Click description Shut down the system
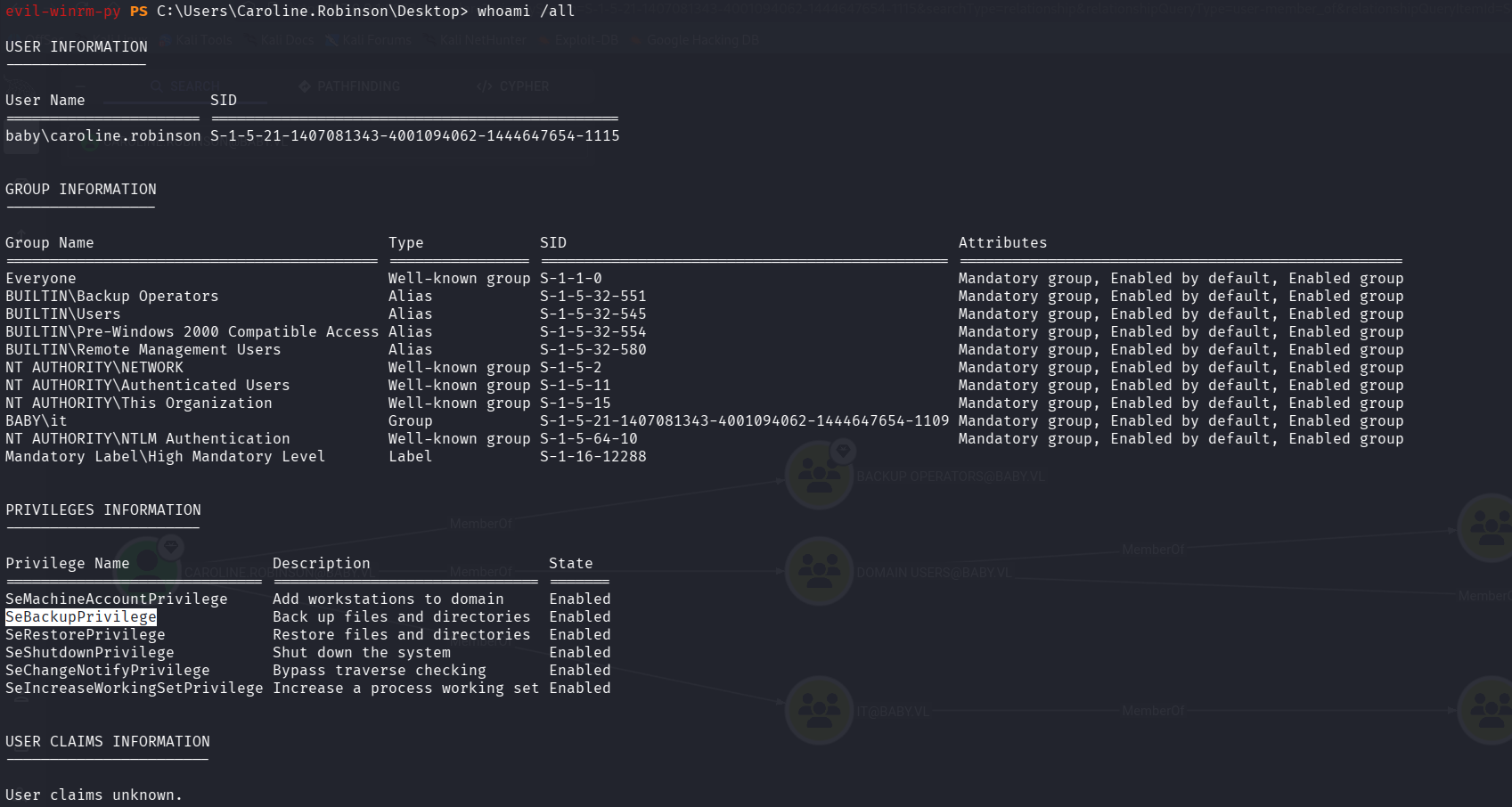This screenshot has height=807, width=1512. pyautogui.click(x=362, y=652)
